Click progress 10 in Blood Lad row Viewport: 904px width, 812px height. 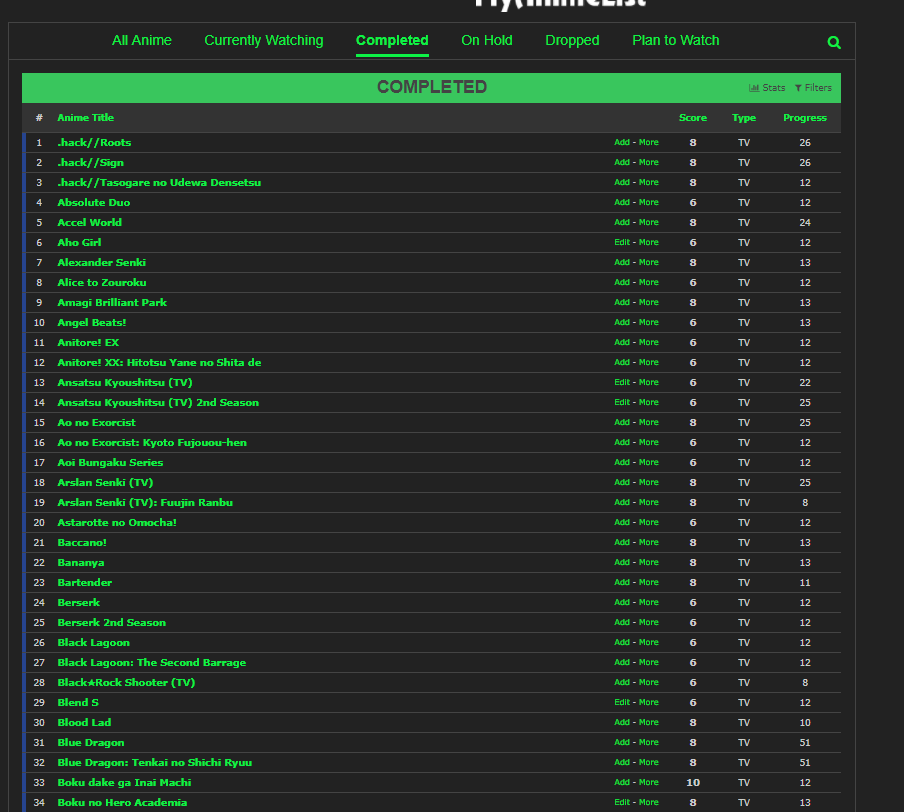(x=805, y=723)
